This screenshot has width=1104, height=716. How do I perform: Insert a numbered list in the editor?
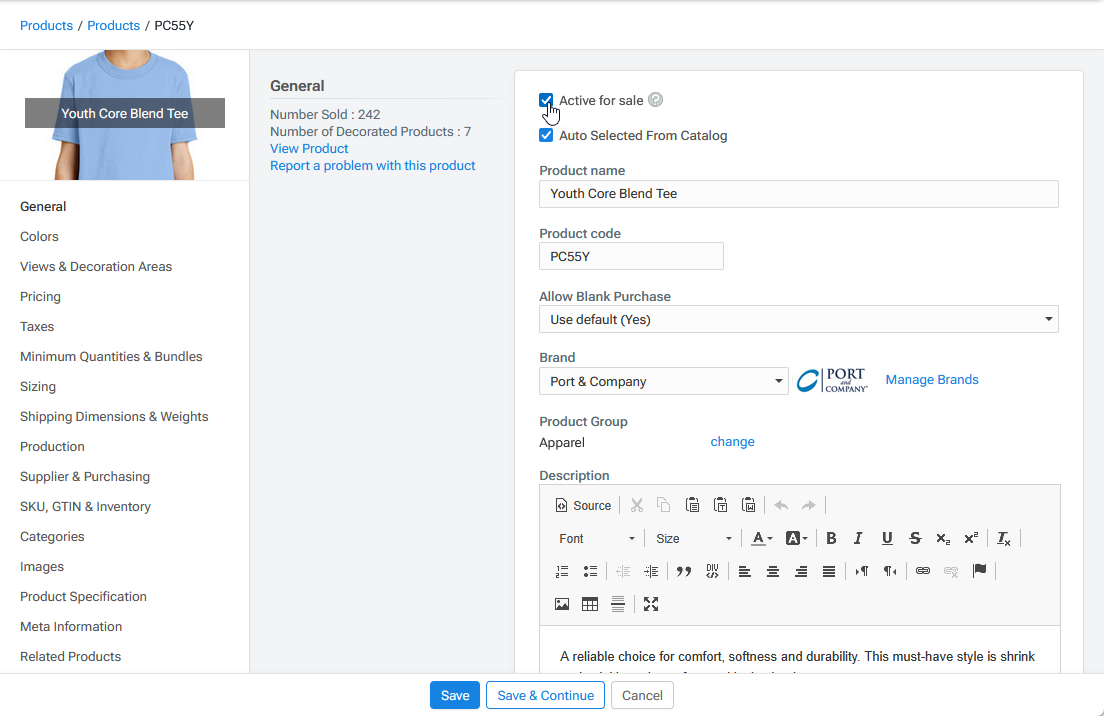coord(561,571)
